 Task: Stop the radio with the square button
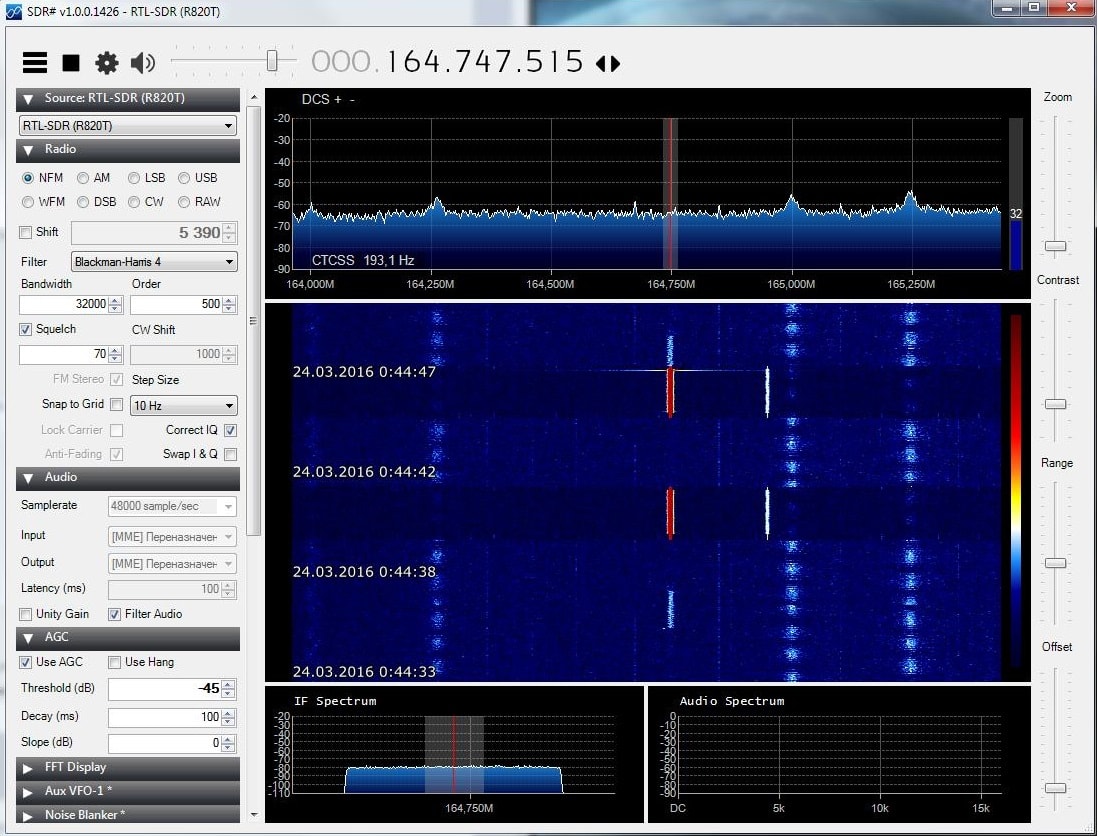[x=71, y=63]
